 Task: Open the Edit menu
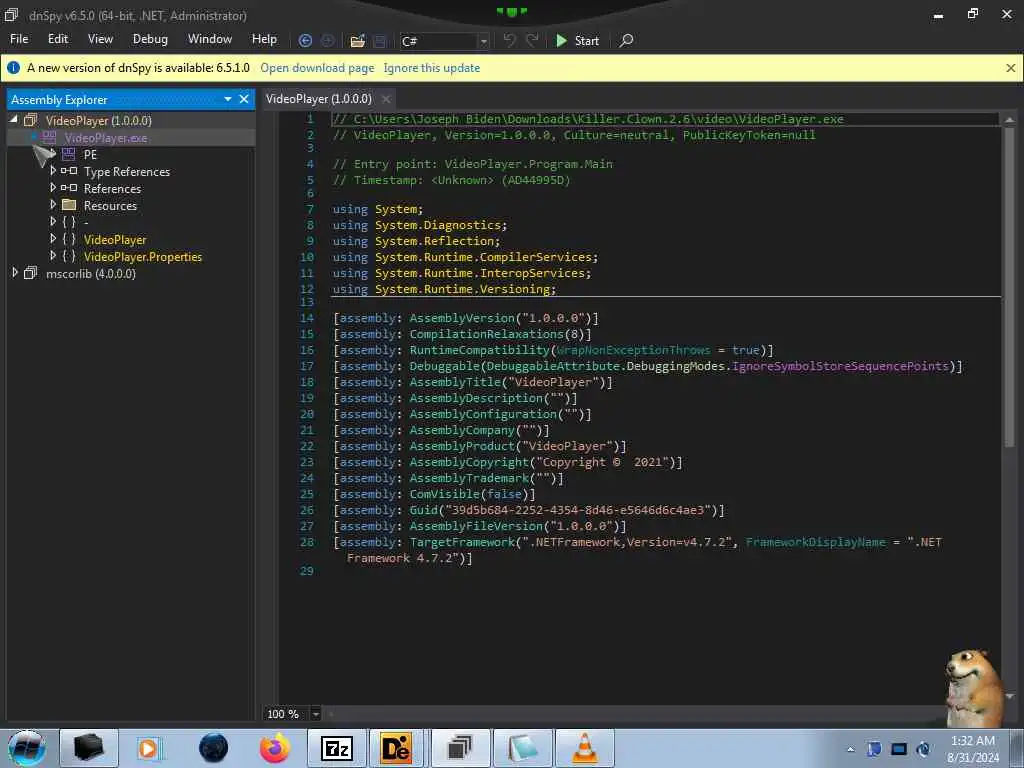tap(57, 39)
